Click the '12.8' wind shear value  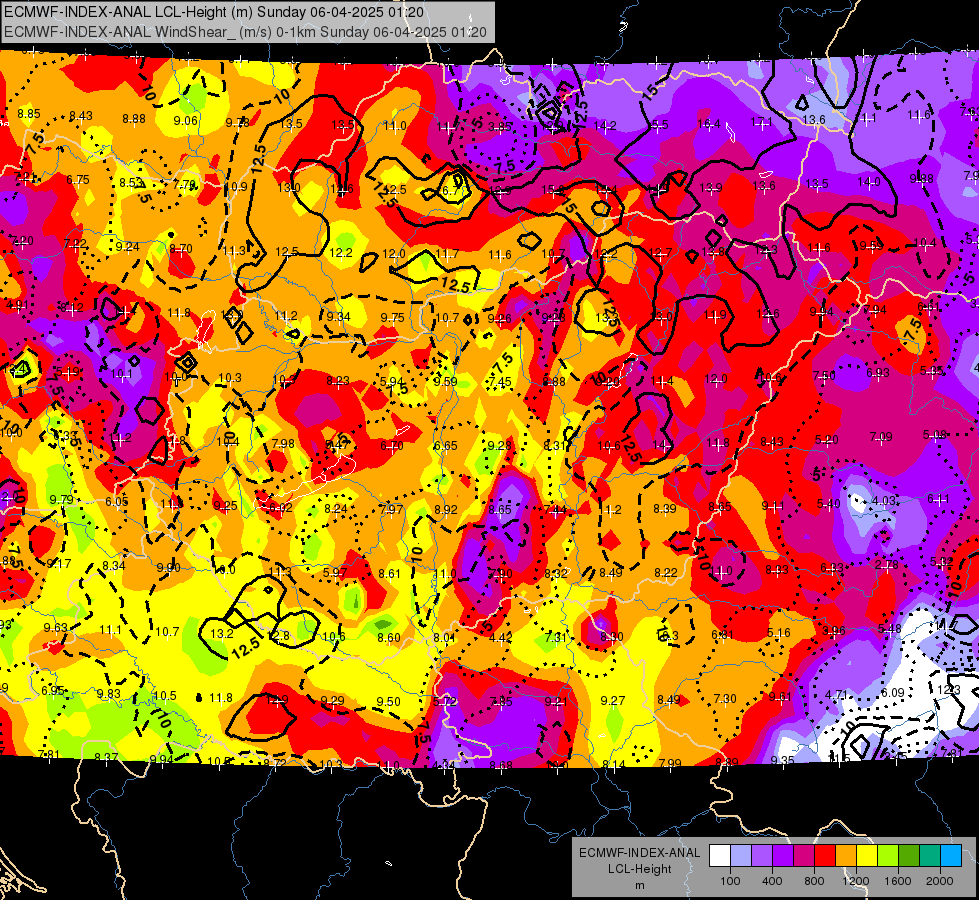coord(278,635)
